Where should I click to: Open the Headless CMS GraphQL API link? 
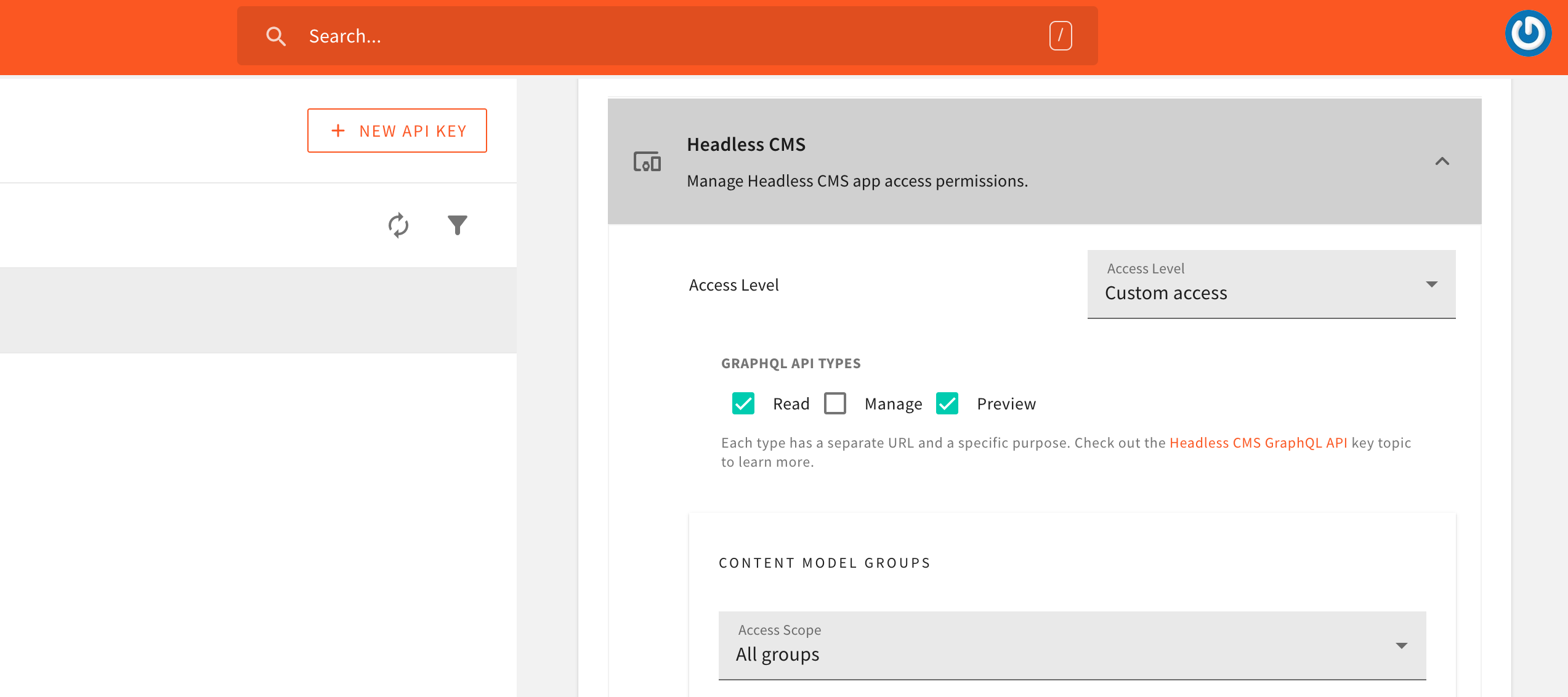point(1258,442)
